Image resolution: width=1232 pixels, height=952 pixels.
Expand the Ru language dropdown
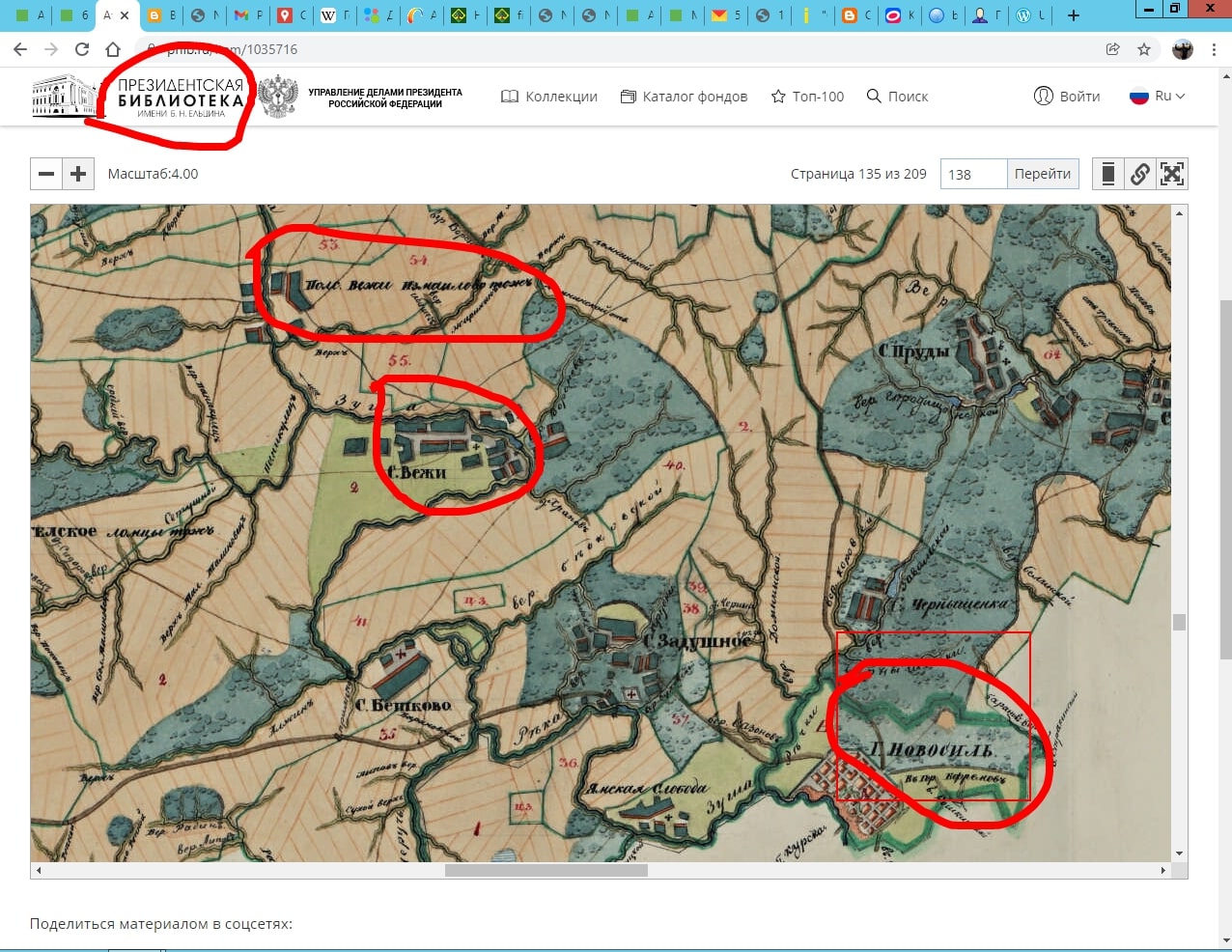pos(1157,97)
